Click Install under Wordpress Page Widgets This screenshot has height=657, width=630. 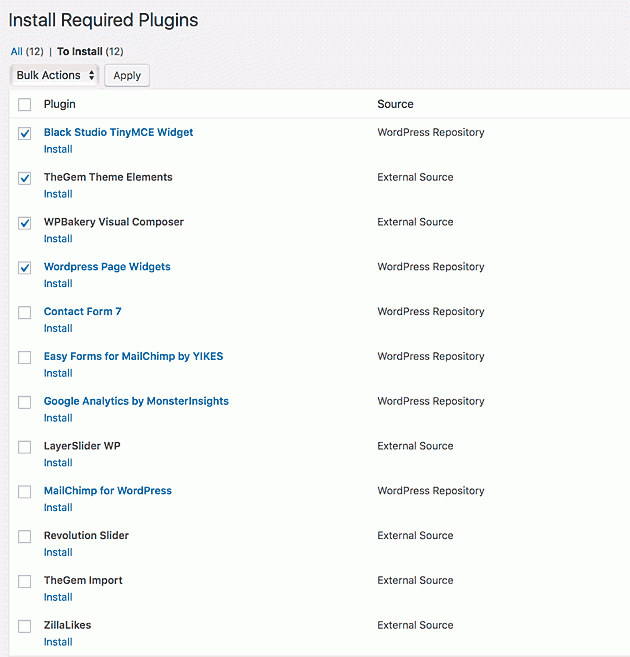[x=58, y=284]
